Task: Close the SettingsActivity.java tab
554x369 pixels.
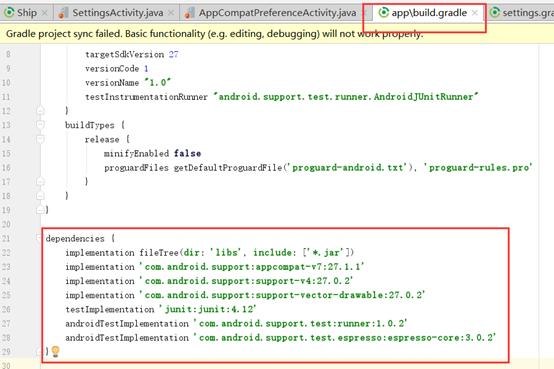Action: (171, 13)
